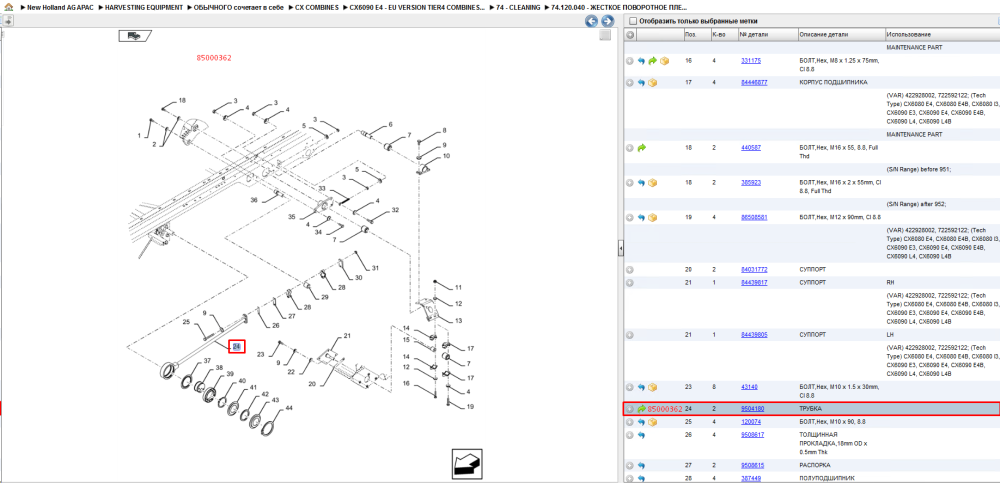Add part 84439817 using its plus icon
The image size is (1000, 483).
click(x=629, y=283)
